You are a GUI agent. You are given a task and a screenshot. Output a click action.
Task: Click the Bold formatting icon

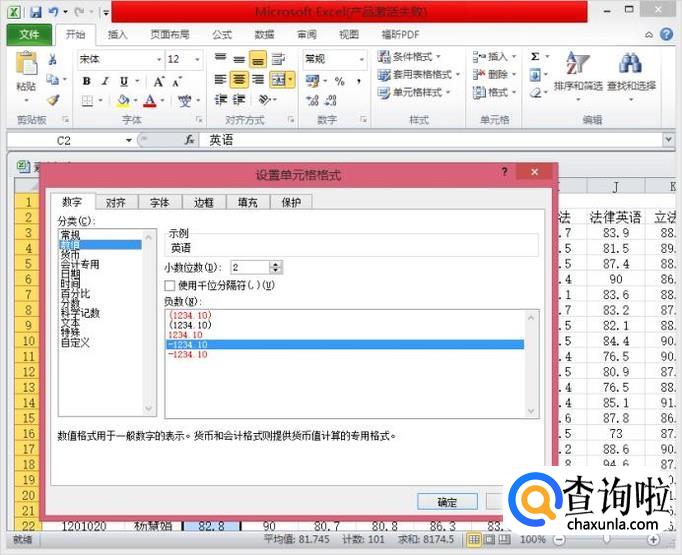click(87, 81)
